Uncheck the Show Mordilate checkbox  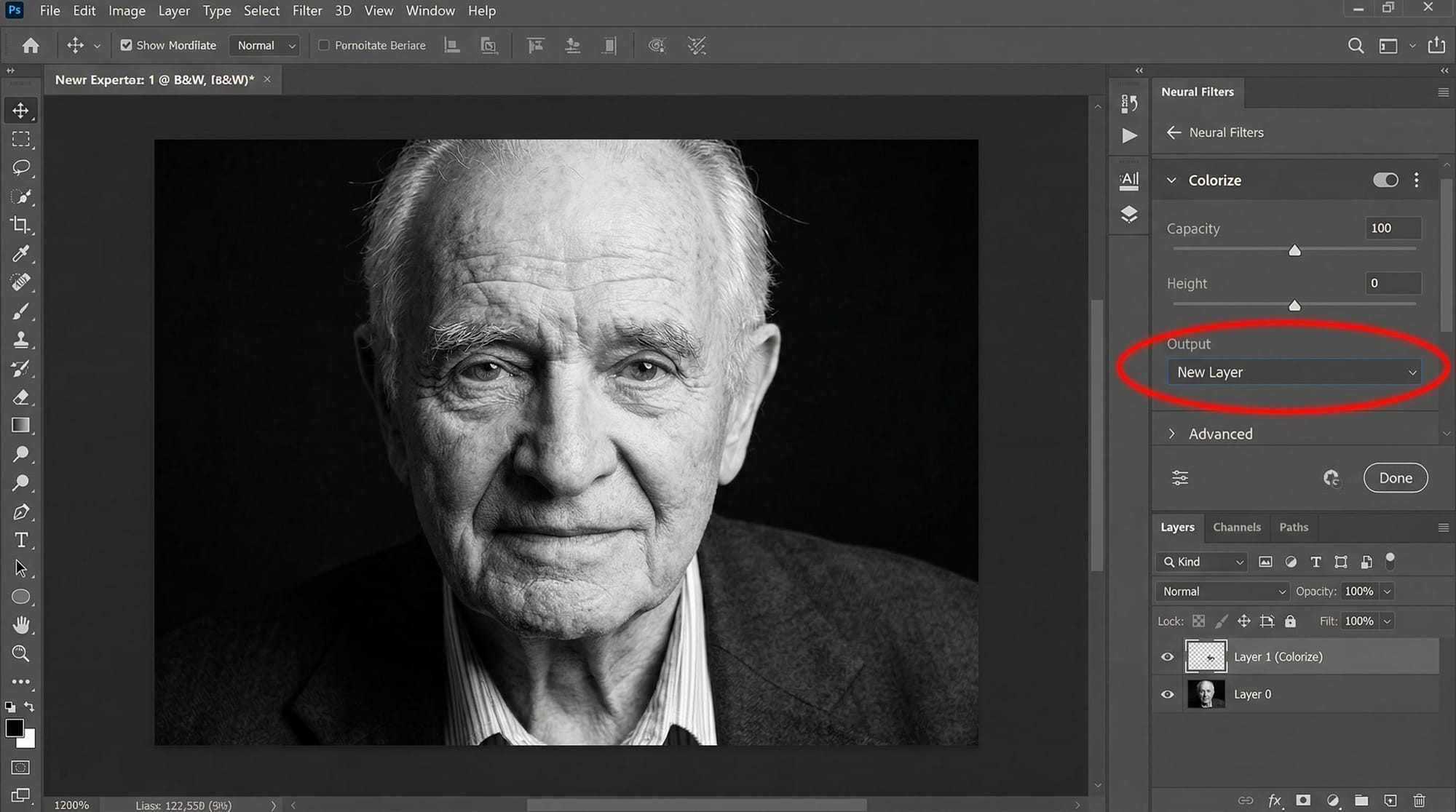point(126,45)
